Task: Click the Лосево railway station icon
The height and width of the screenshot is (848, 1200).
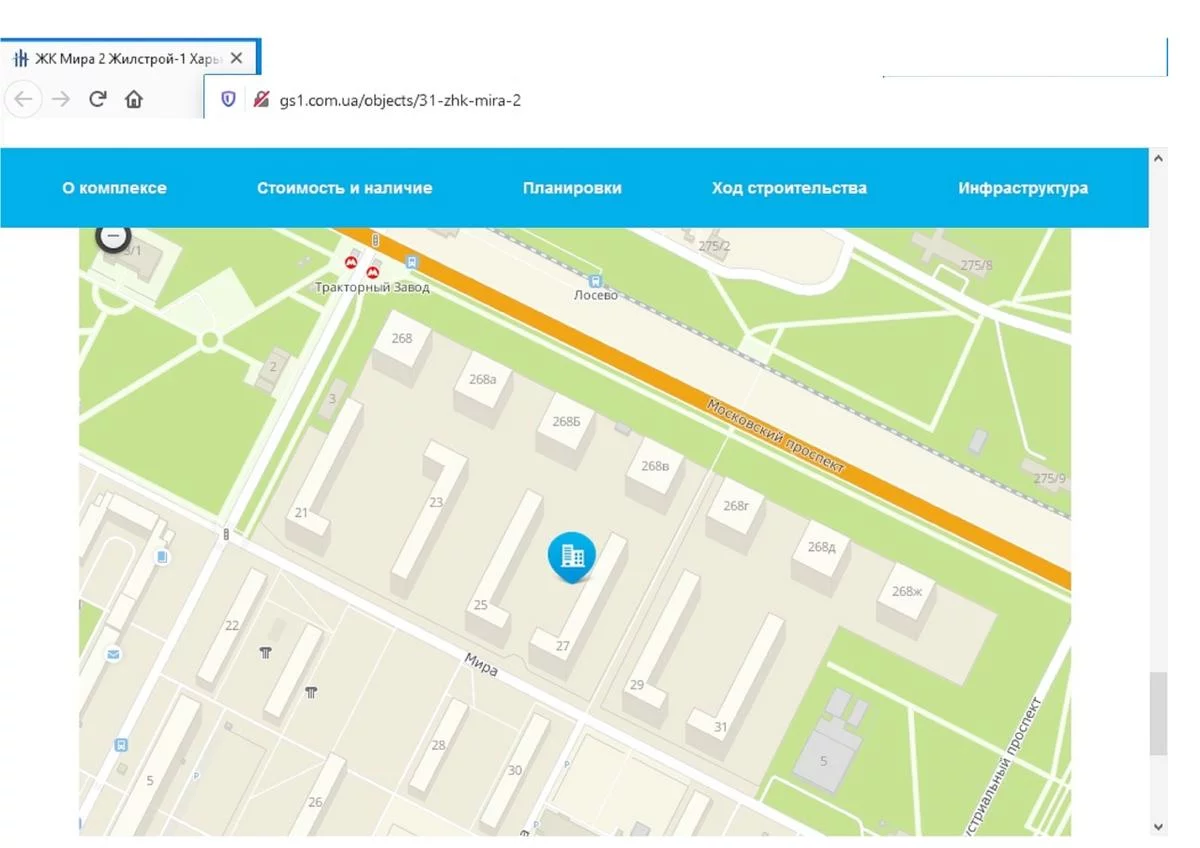Action: pyautogui.click(x=597, y=282)
